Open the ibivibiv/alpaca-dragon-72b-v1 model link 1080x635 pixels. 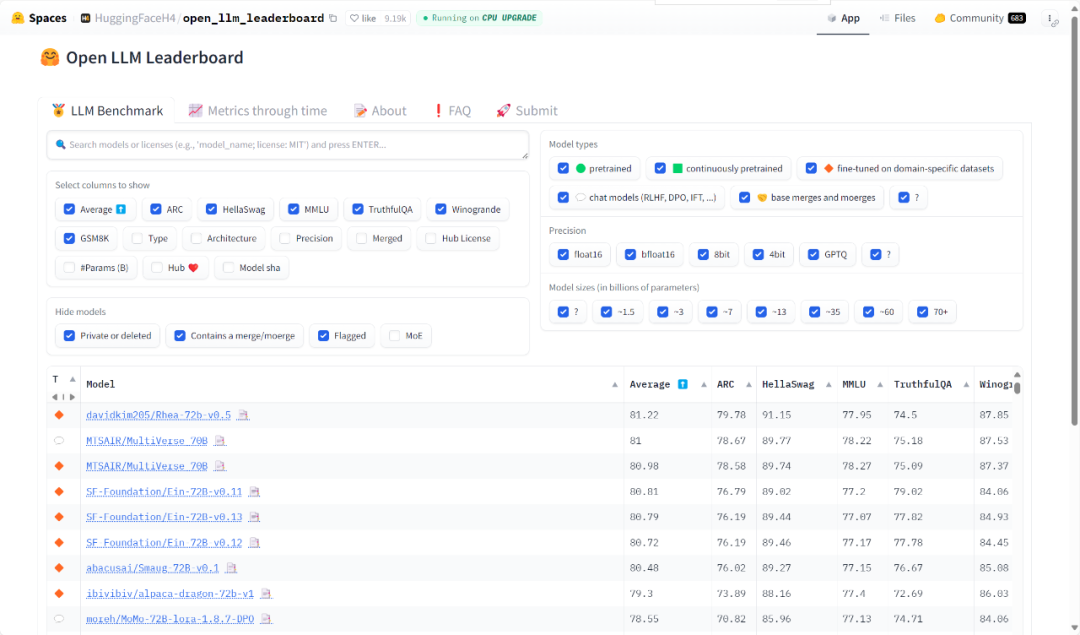[170, 594]
